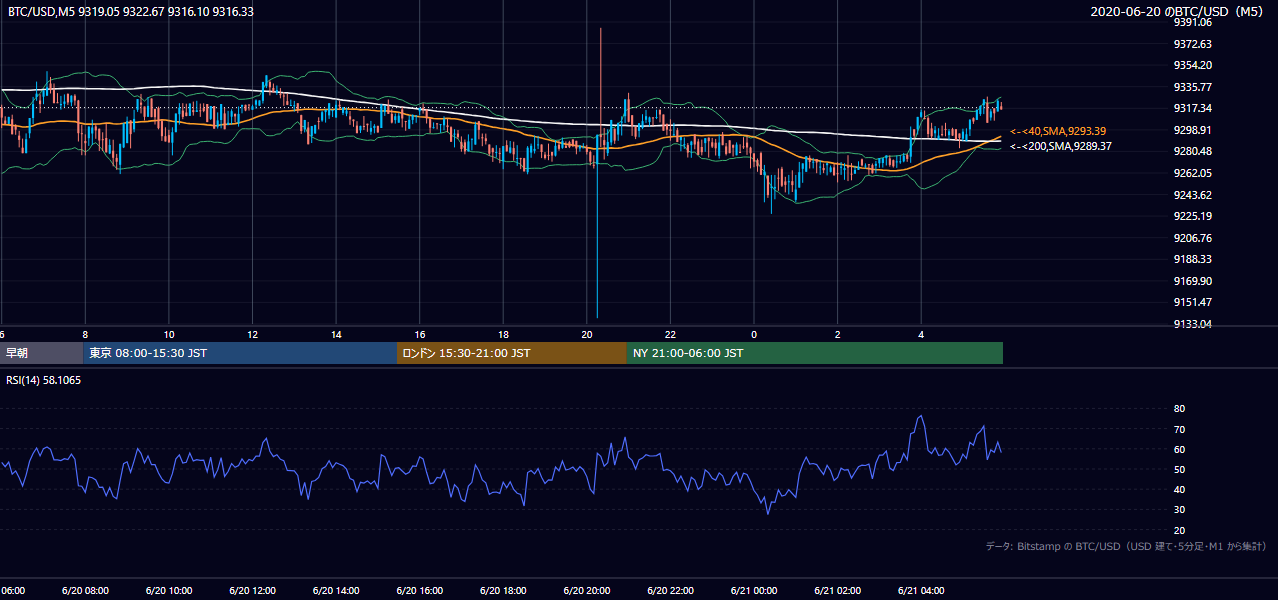
Task: Click the RSI(14) 58.1065 indicator label
Action: 44,381
